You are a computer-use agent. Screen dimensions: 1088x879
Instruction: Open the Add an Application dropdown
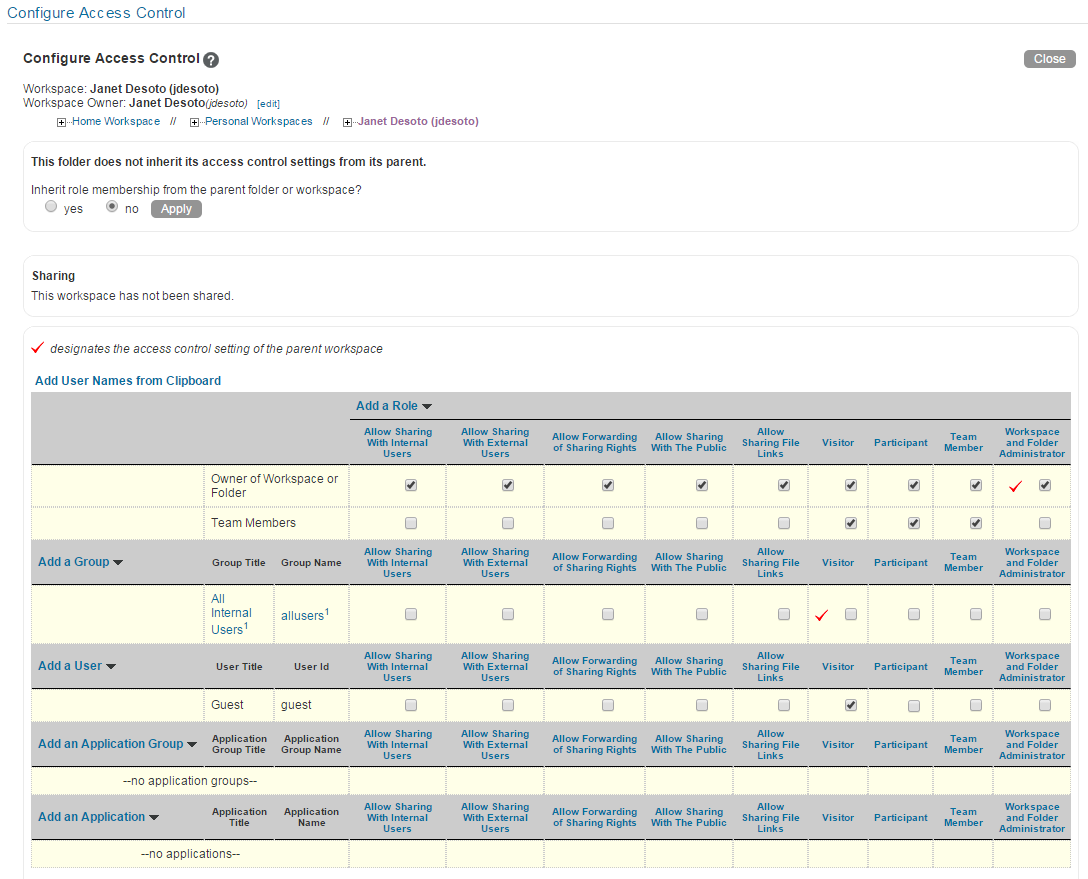click(x=99, y=817)
